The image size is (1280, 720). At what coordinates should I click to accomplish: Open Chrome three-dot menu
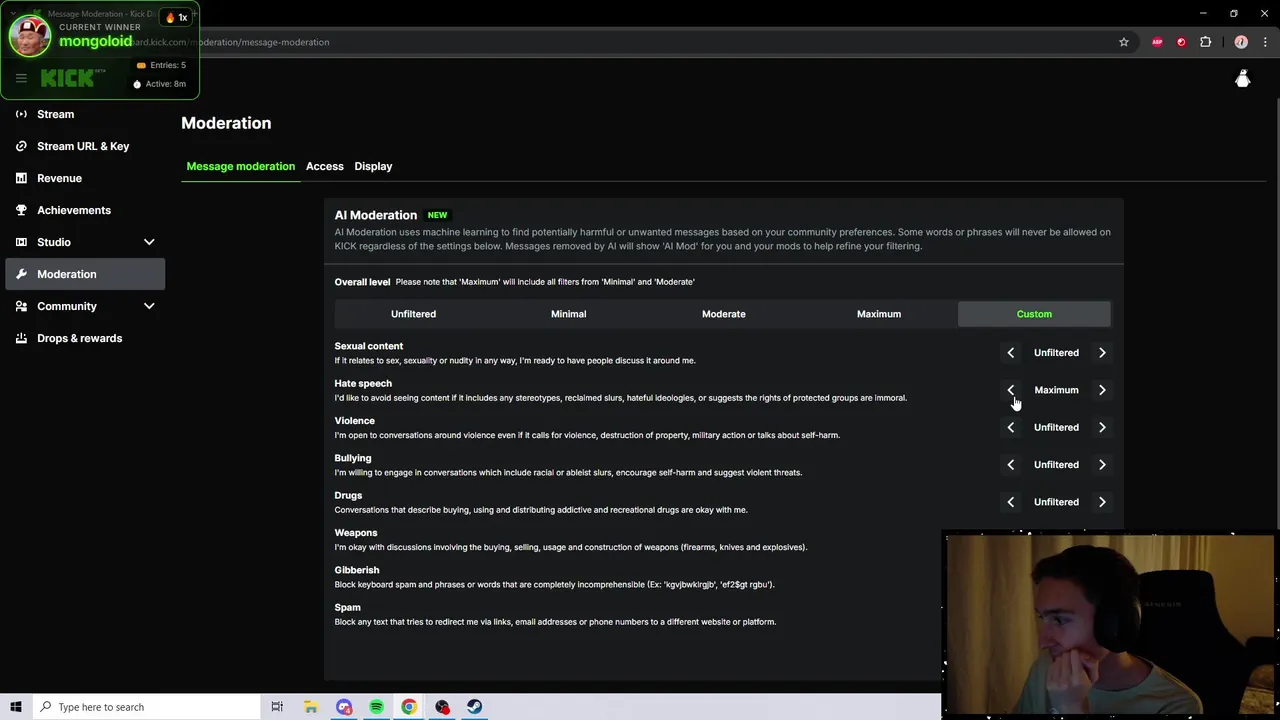(1265, 42)
